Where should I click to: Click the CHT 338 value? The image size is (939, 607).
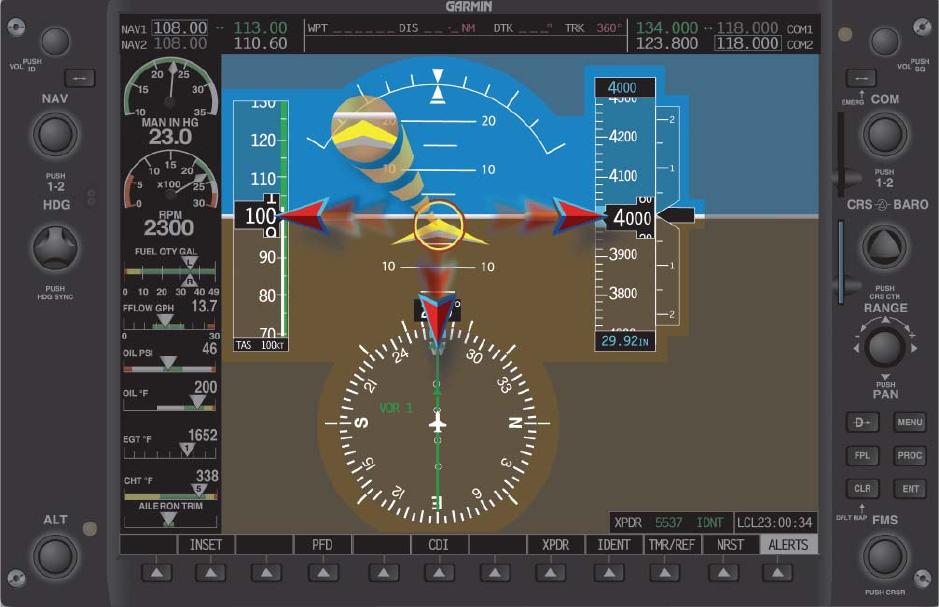pyautogui.click(x=207, y=476)
